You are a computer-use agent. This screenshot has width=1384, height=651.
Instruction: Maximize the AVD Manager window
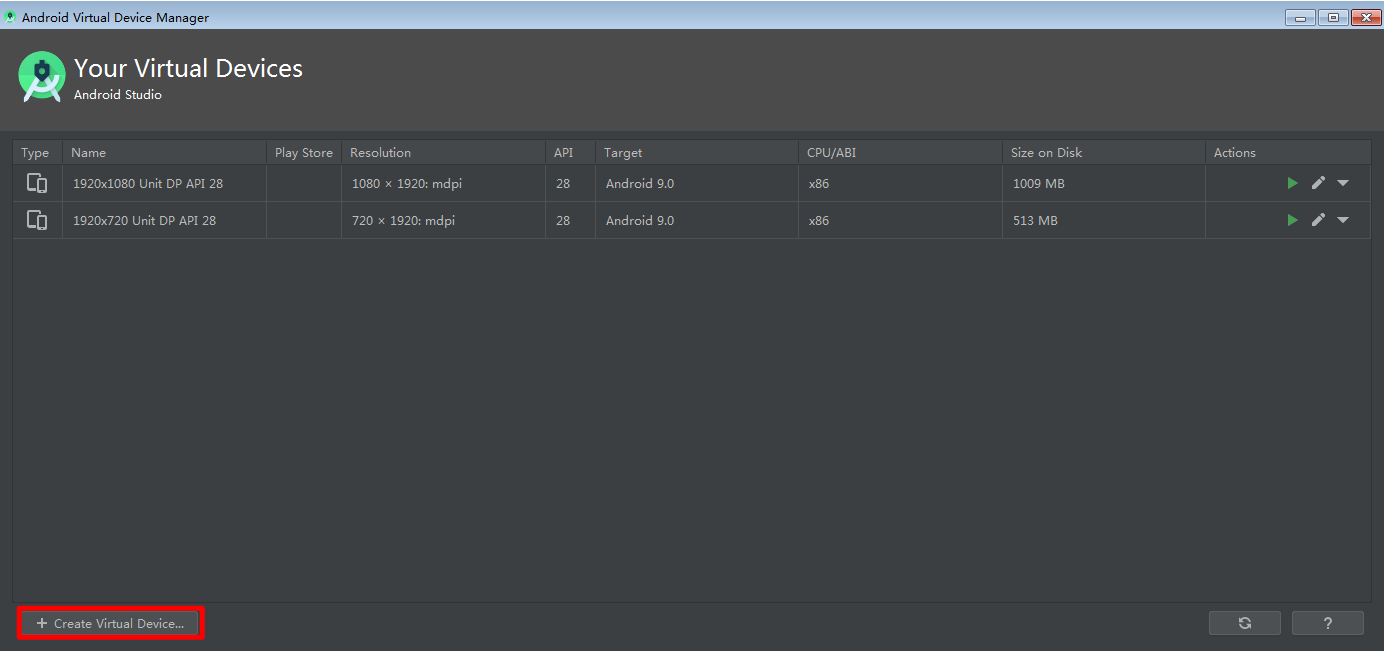[1333, 17]
